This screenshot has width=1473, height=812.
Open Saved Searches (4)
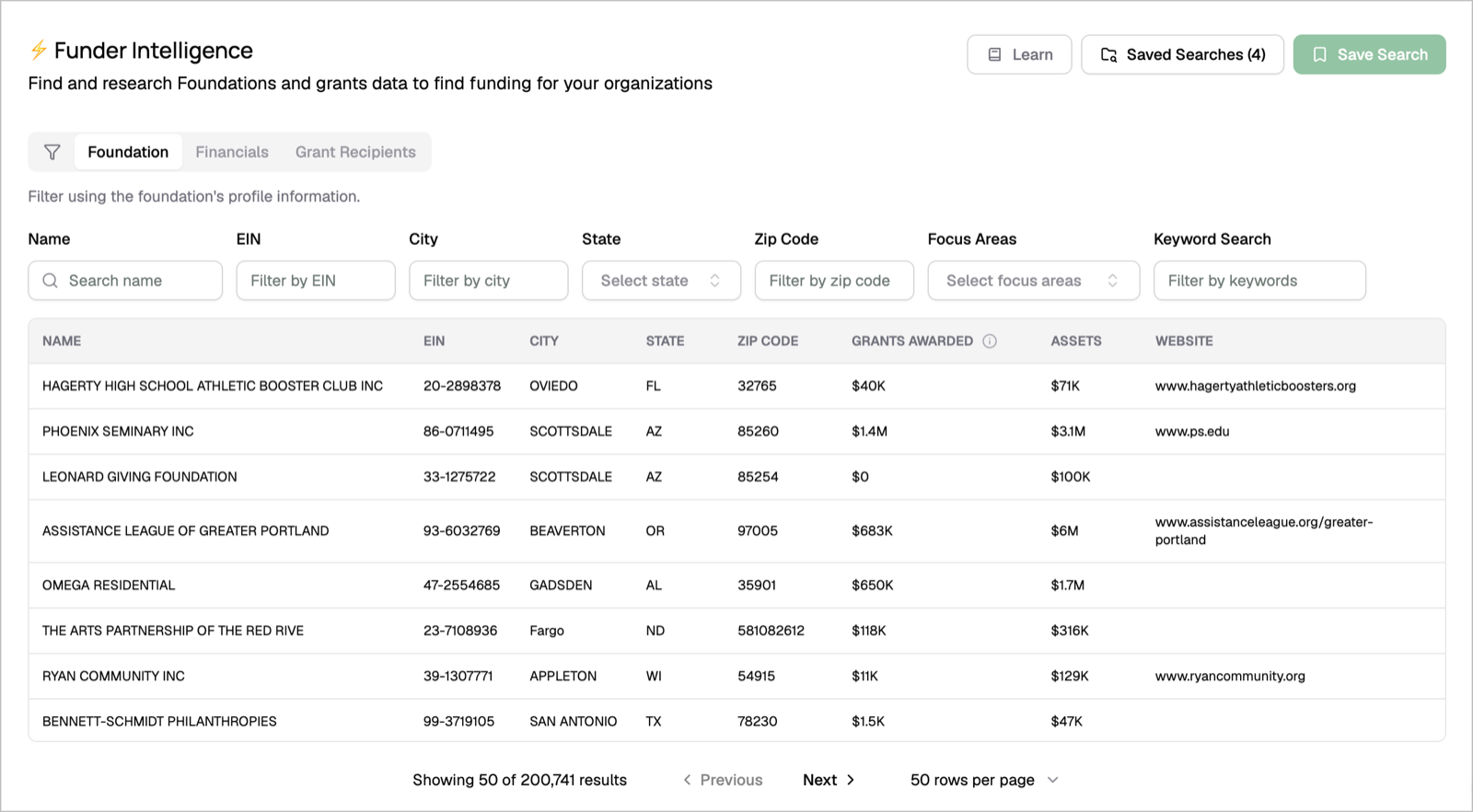[1182, 54]
